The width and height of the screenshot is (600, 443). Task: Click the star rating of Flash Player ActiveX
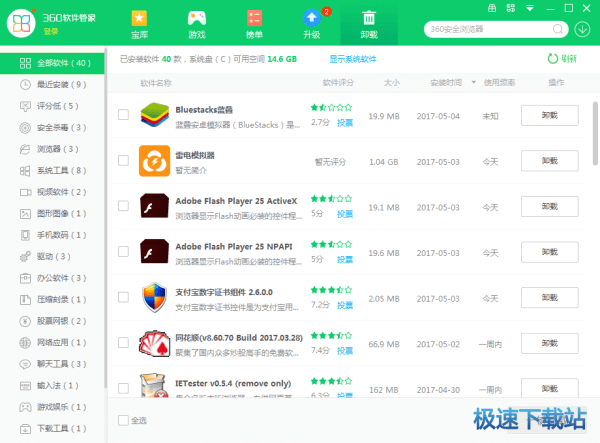pos(331,199)
